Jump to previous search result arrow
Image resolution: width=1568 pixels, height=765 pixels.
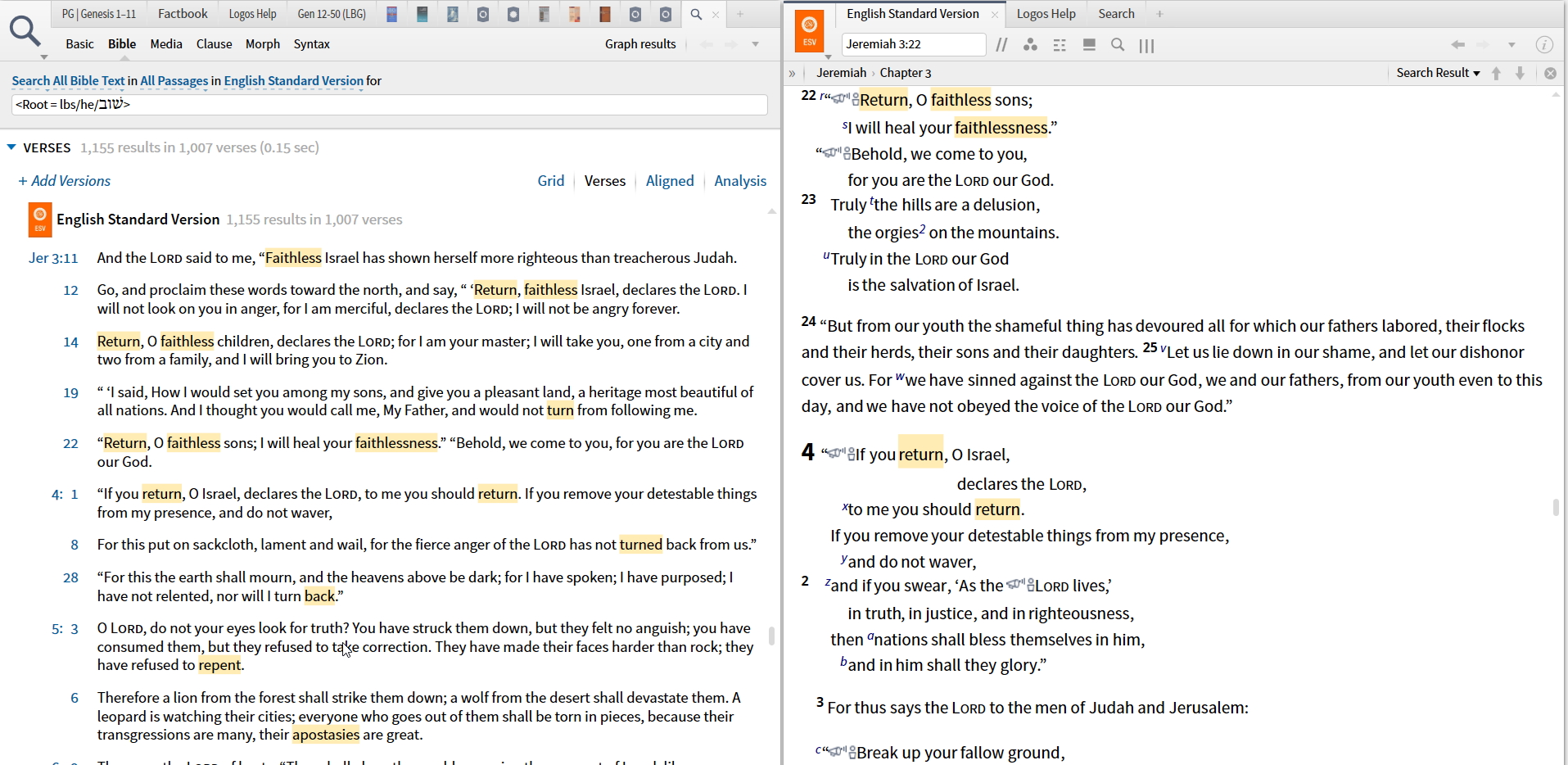click(1496, 73)
